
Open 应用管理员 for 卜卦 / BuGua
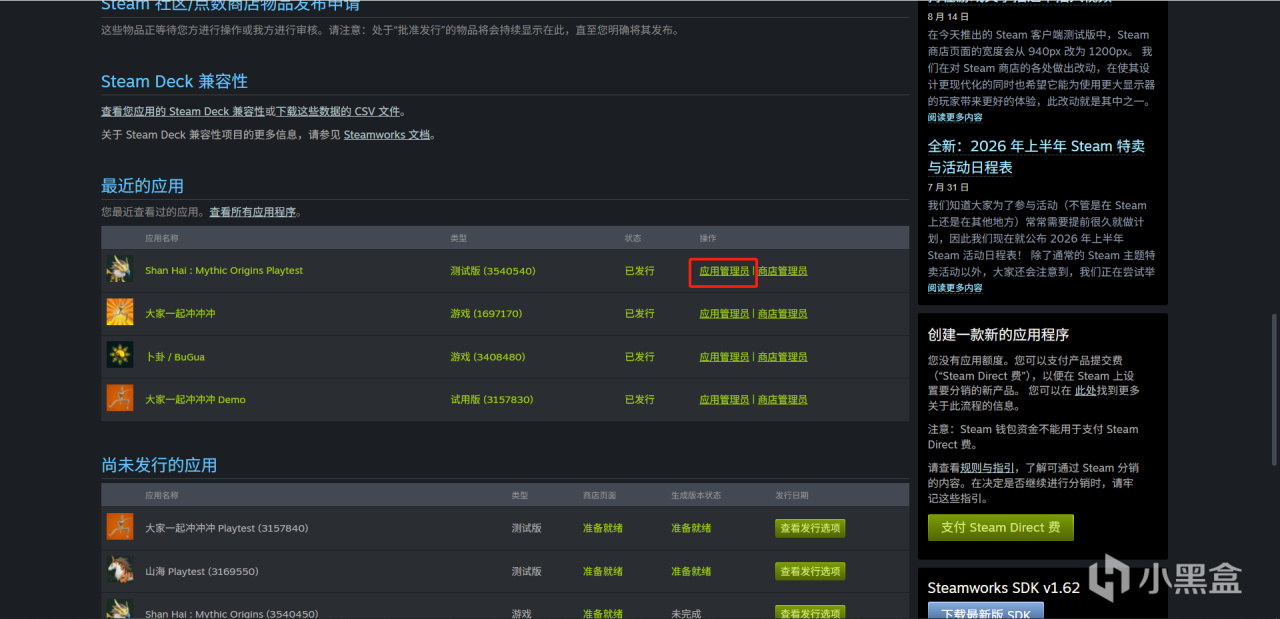click(x=724, y=357)
